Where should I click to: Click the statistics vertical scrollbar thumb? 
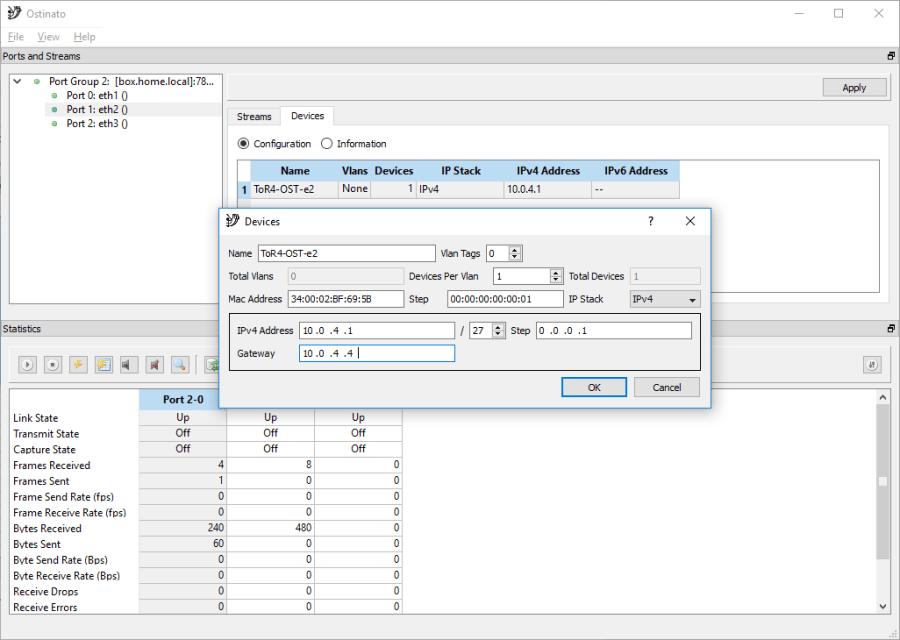tap(883, 481)
